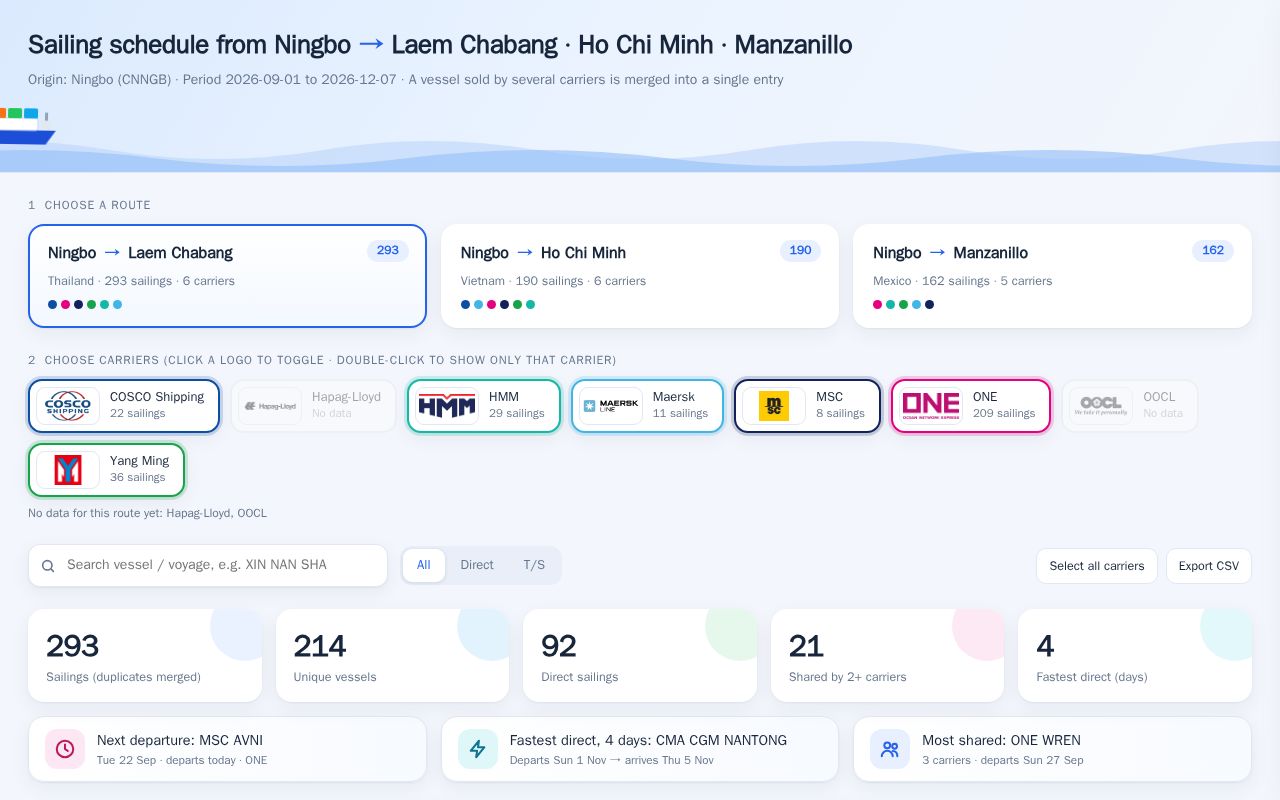Click the HMM carrier logo
The height and width of the screenshot is (800, 1280).
coord(447,406)
